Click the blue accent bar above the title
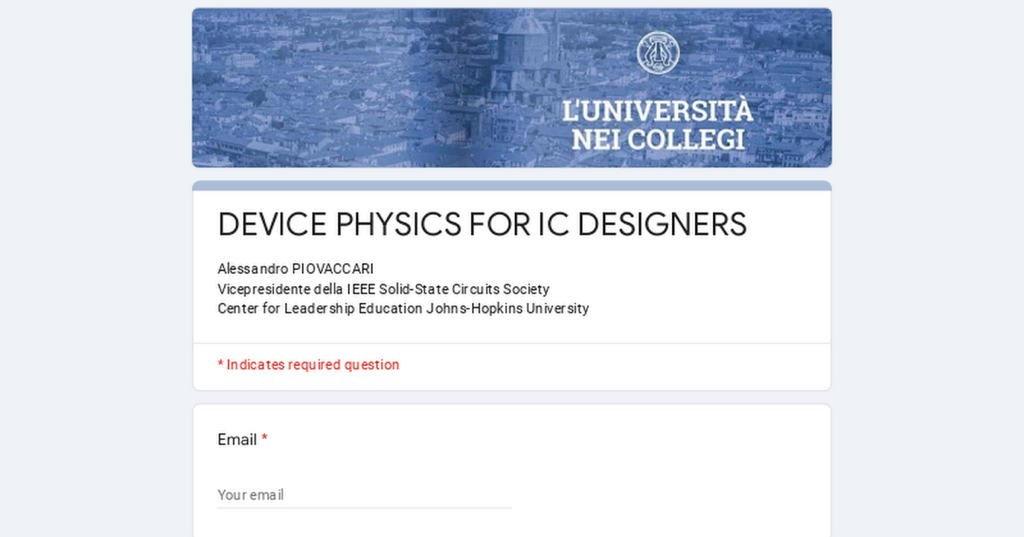The width and height of the screenshot is (1024, 537). [511, 186]
